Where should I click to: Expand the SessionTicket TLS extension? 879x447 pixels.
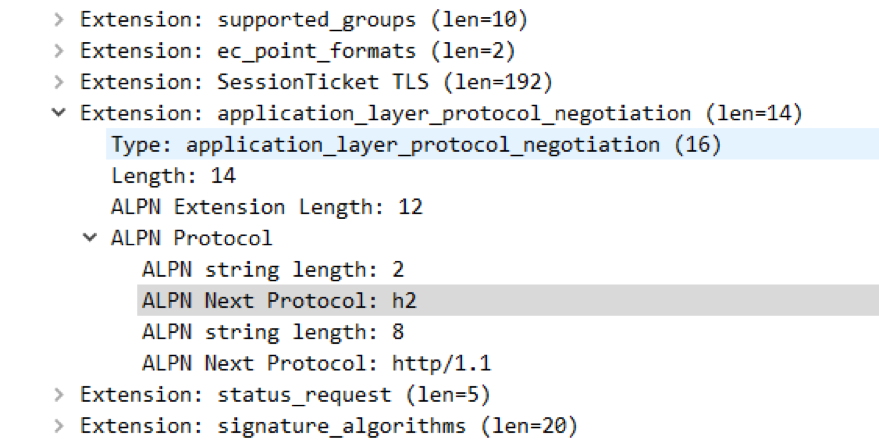click(x=59, y=82)
